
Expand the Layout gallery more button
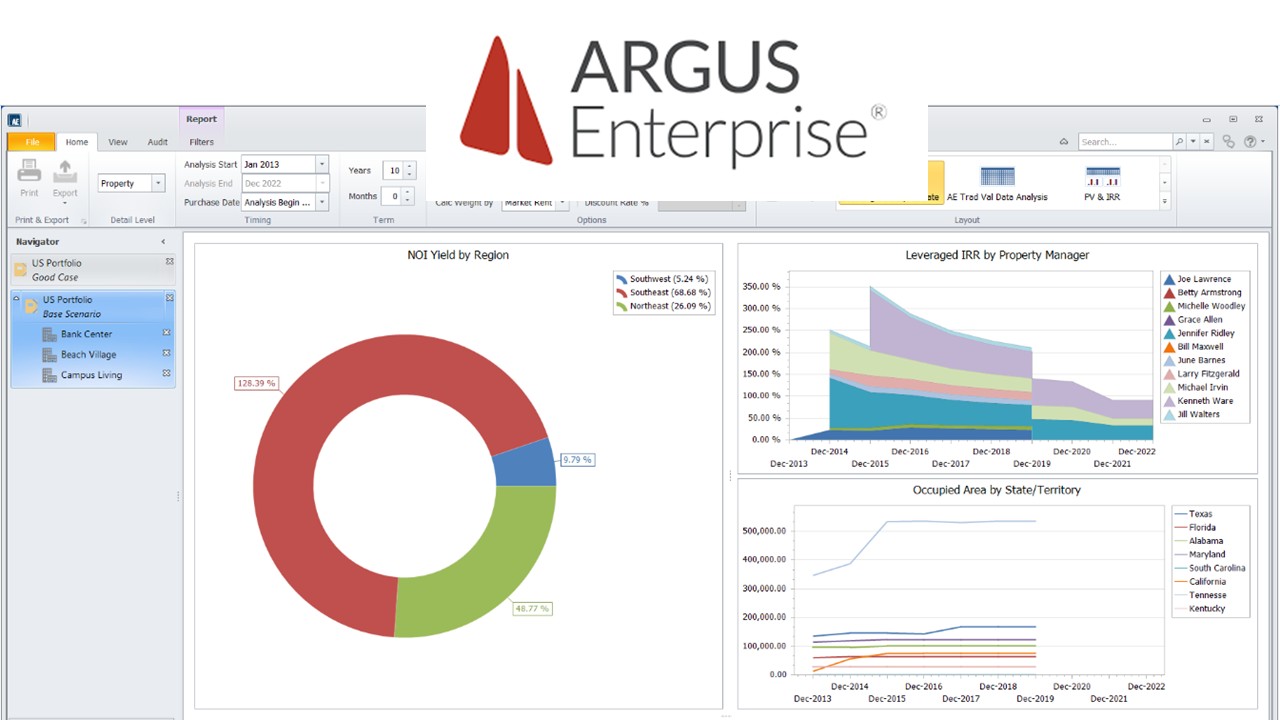click(x=1164, y=202)
